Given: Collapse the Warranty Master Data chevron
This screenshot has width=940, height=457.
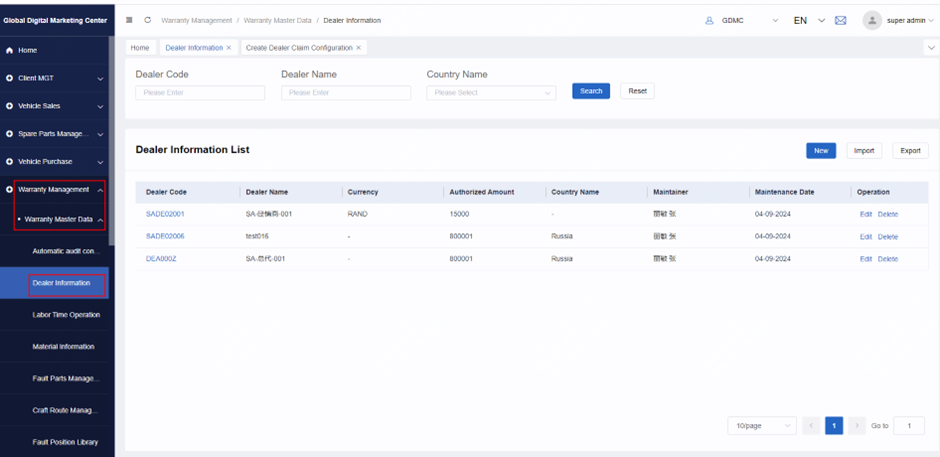Looking at the screenshot, I should click(x=100, y=220).
